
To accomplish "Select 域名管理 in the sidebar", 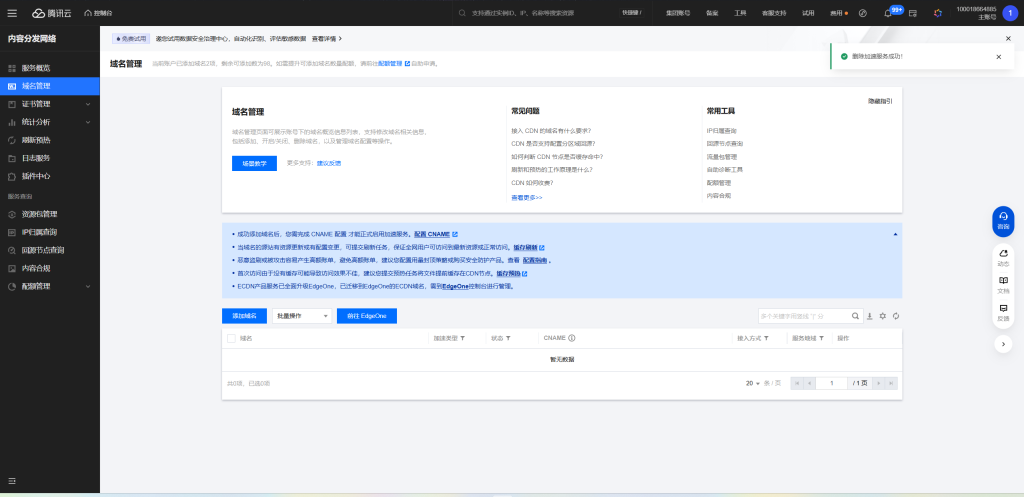I will 50,86.
